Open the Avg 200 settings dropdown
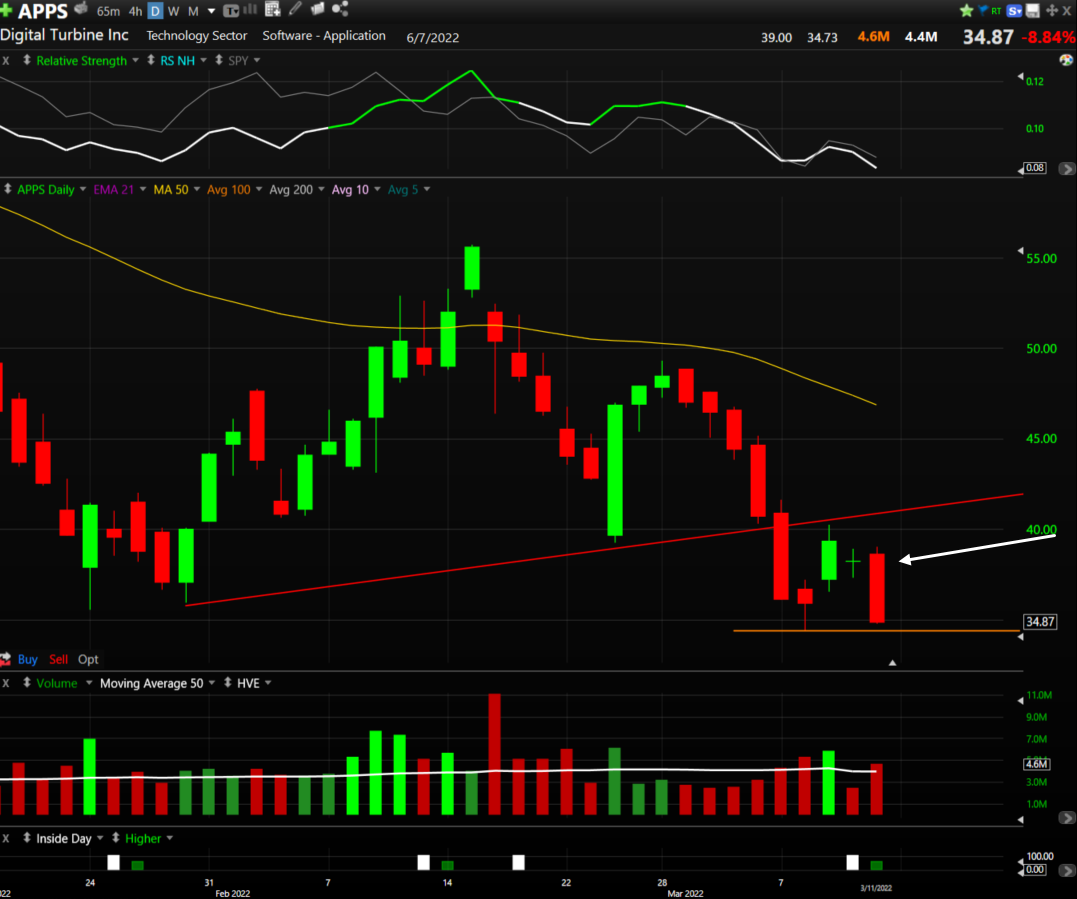The image size is (1077, 899). tap(321, 189)
